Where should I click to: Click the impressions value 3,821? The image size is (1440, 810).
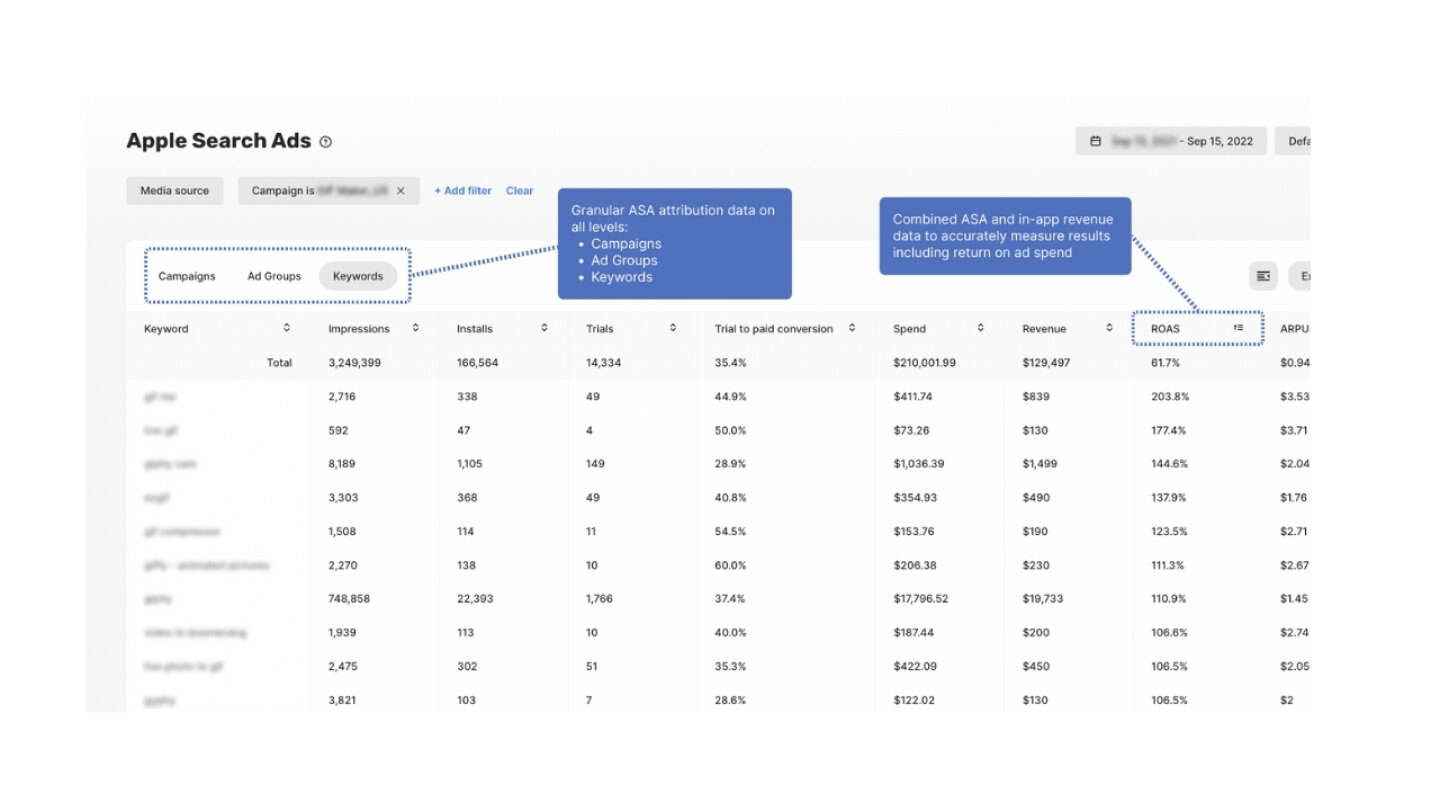[343, 701]
